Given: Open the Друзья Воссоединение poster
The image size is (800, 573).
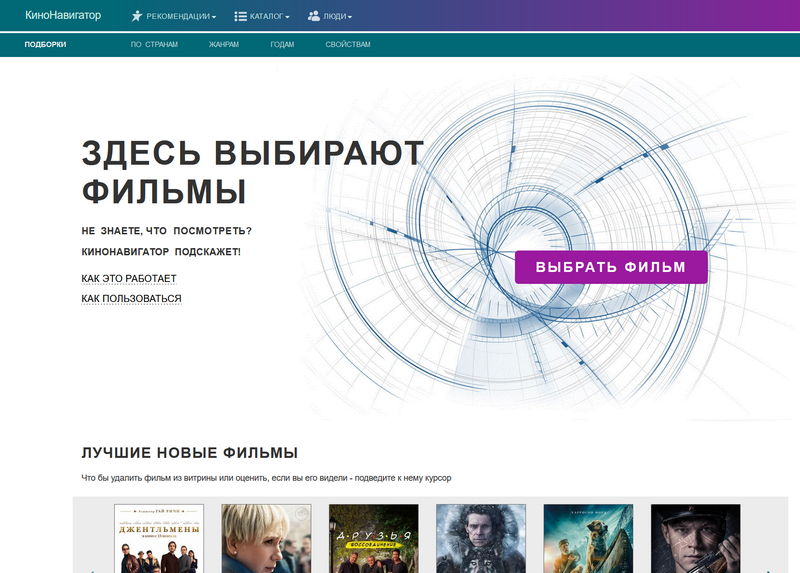Looking at the screenshot, I should pos(373,538).
